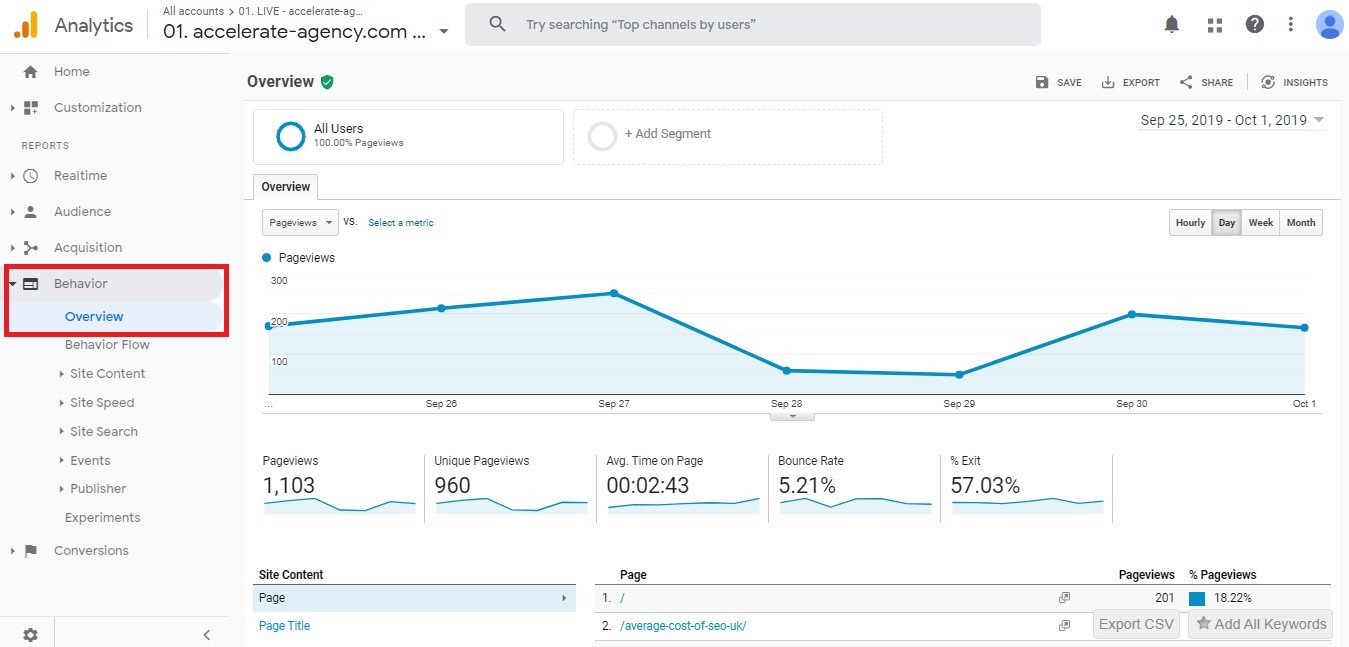1349x647 pixels.
Task: Open the help question mark icon
Action: [x=1255, y=25]
